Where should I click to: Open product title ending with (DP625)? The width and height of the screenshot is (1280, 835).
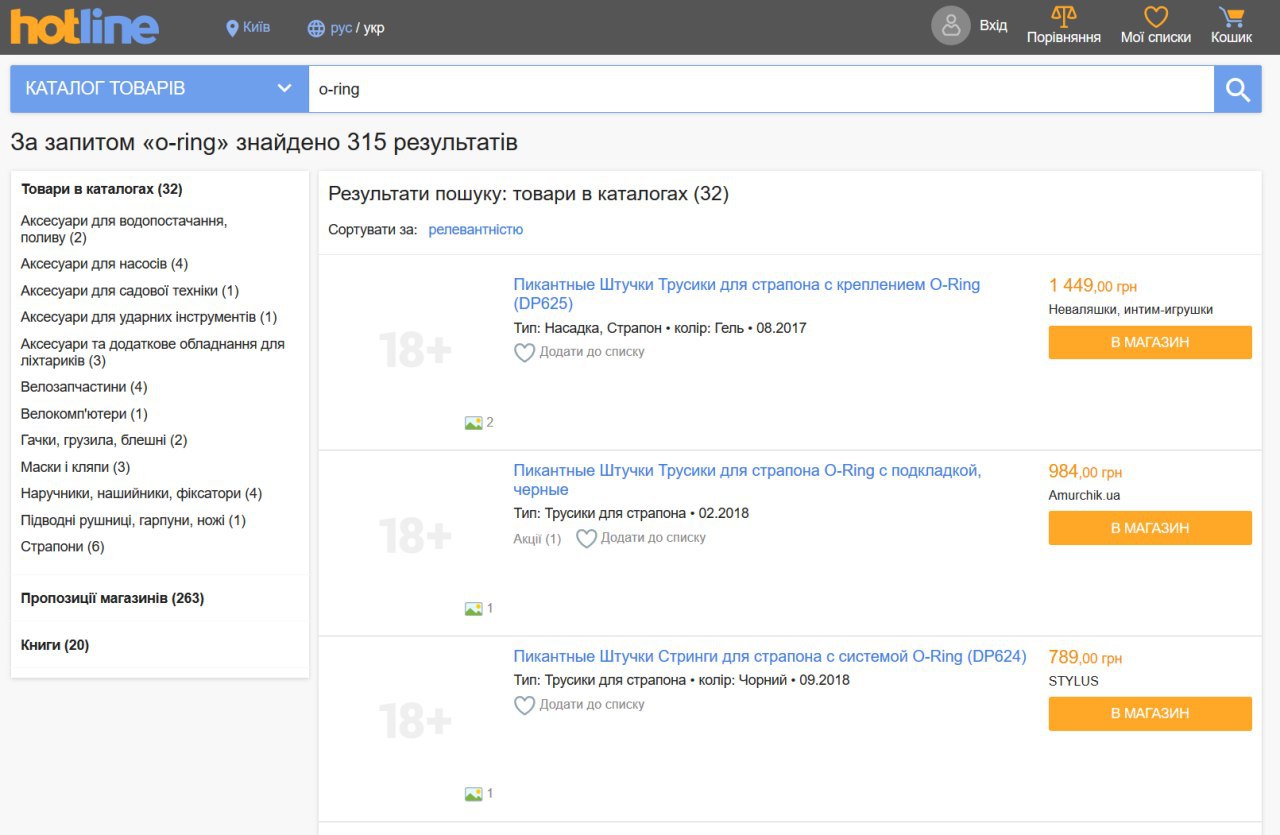point(746,294)
